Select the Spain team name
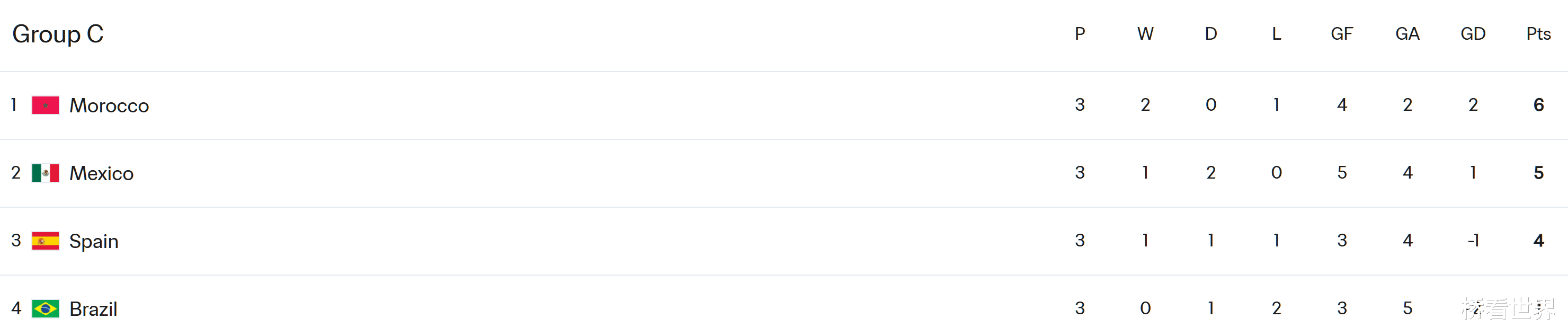 point(94,241)
